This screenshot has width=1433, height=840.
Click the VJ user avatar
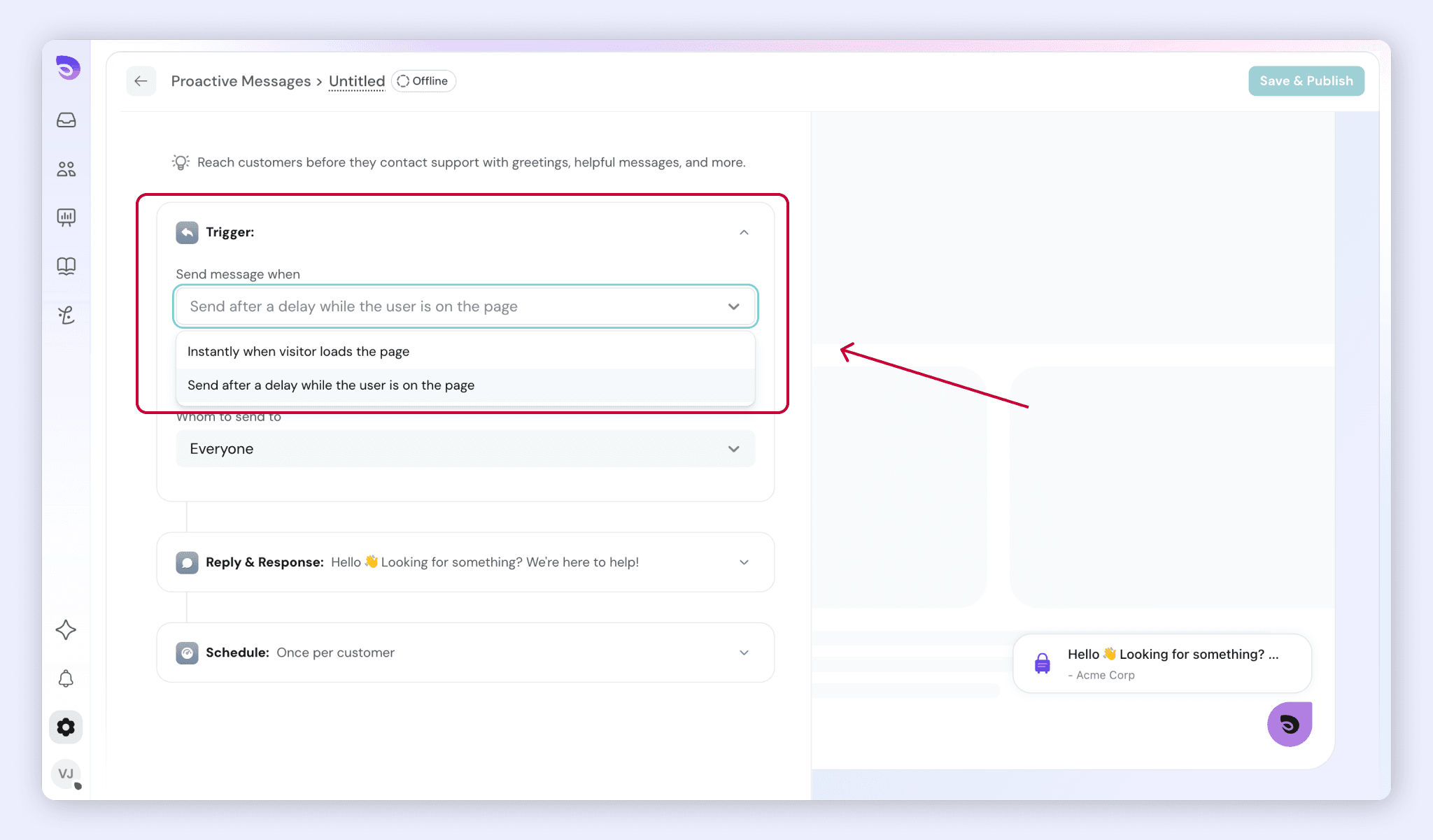coord(66,774)
